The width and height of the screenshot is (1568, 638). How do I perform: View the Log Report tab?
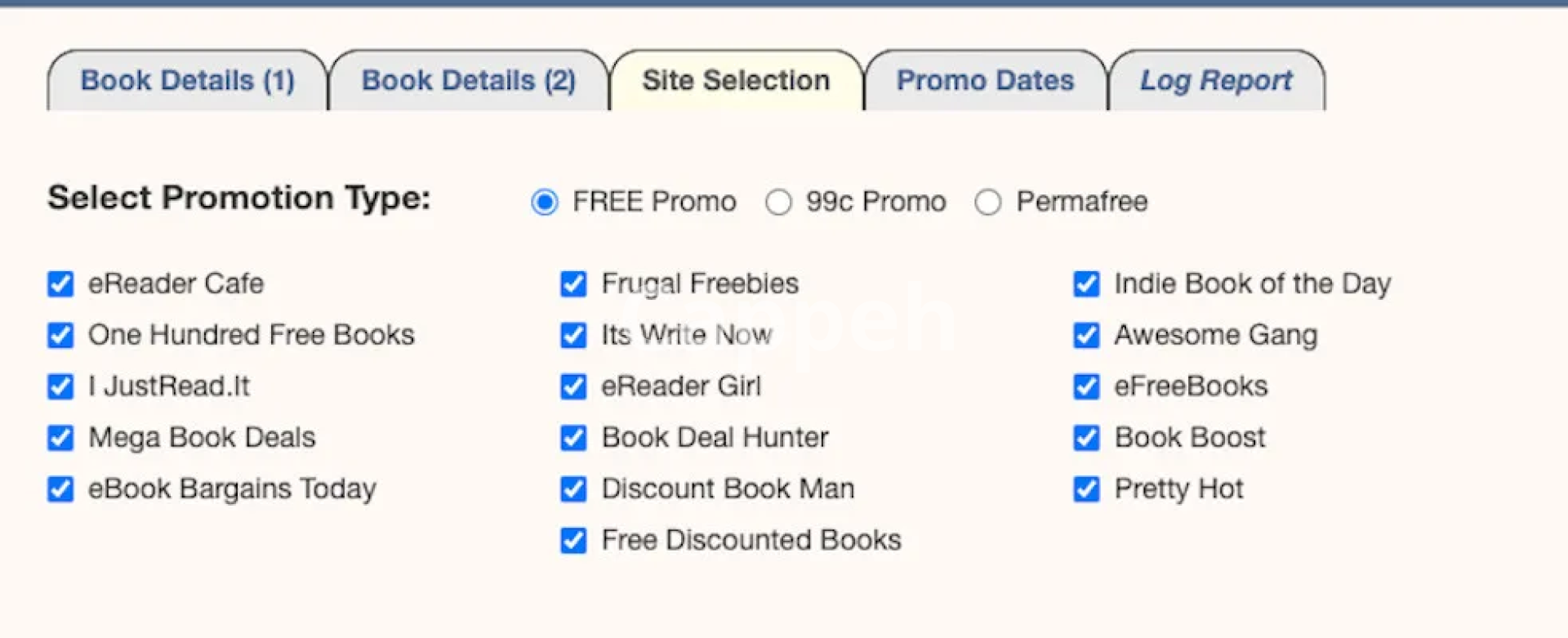click(x=1215, y=81)
